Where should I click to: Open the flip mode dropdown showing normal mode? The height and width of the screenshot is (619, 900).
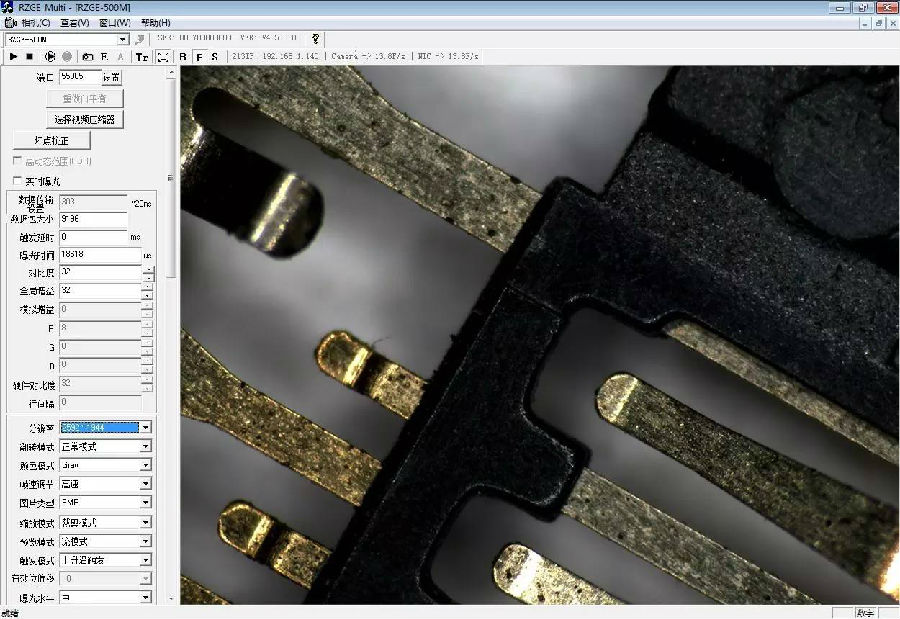[x=146, y=446]
